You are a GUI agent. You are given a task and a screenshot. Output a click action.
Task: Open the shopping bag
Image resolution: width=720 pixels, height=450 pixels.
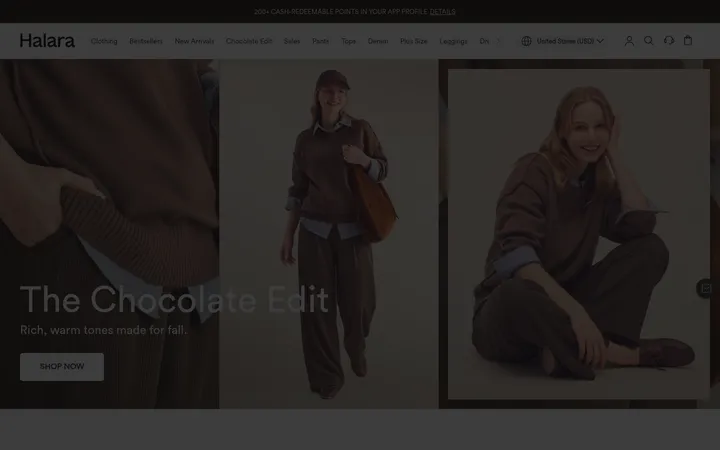pos(688,40)
